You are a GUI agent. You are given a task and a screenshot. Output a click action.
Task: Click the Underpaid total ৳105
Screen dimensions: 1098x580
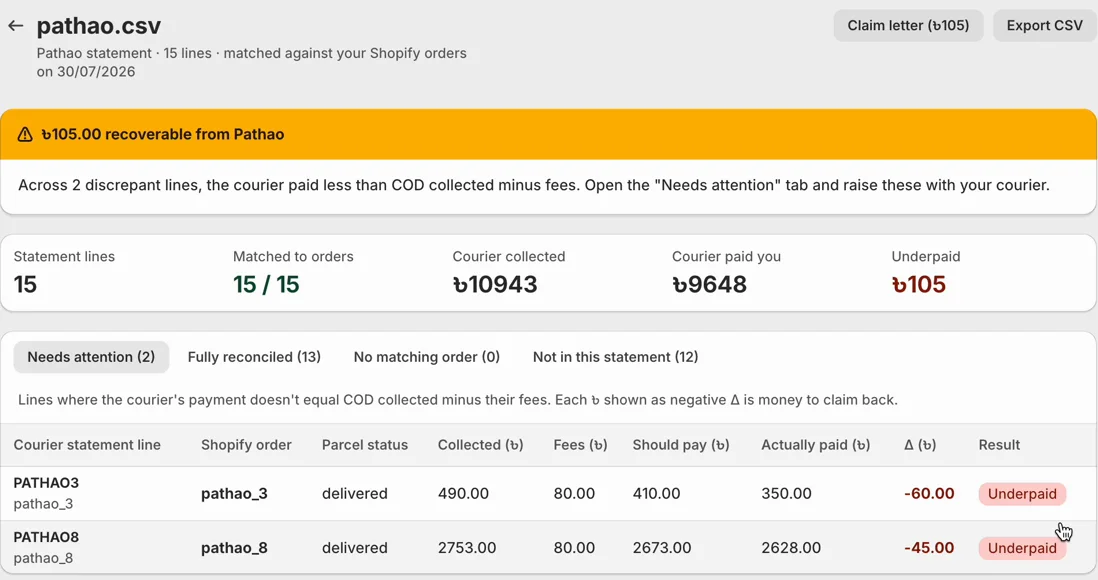[x=919, y=284]
